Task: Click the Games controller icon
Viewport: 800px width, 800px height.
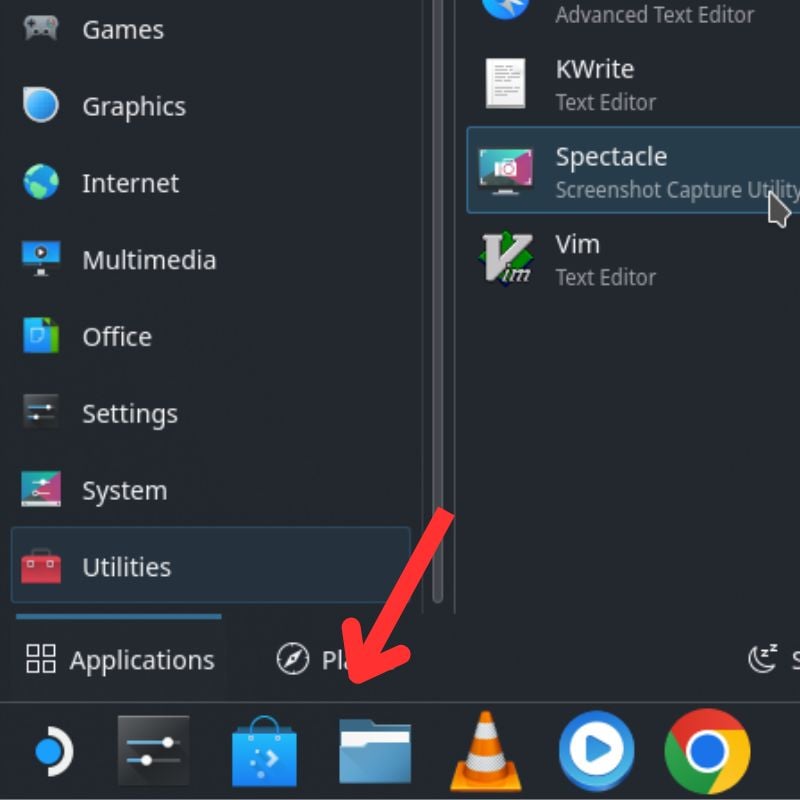Action: pyautogui.click(x=41, y=28)
